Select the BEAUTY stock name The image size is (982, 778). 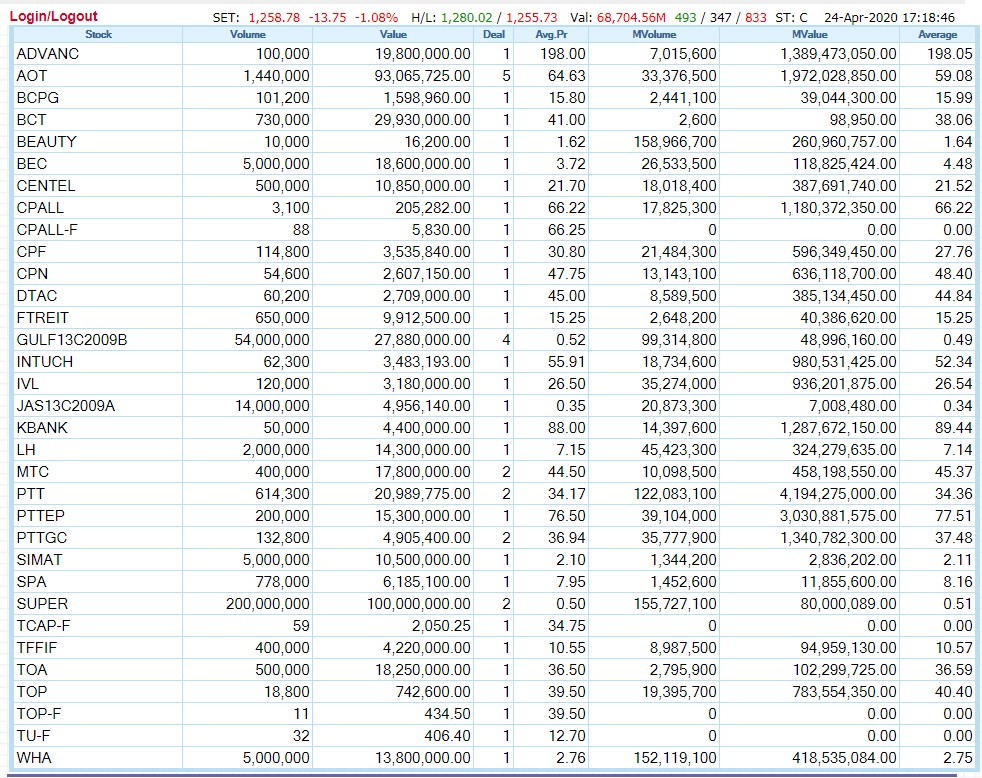[46, 142]
